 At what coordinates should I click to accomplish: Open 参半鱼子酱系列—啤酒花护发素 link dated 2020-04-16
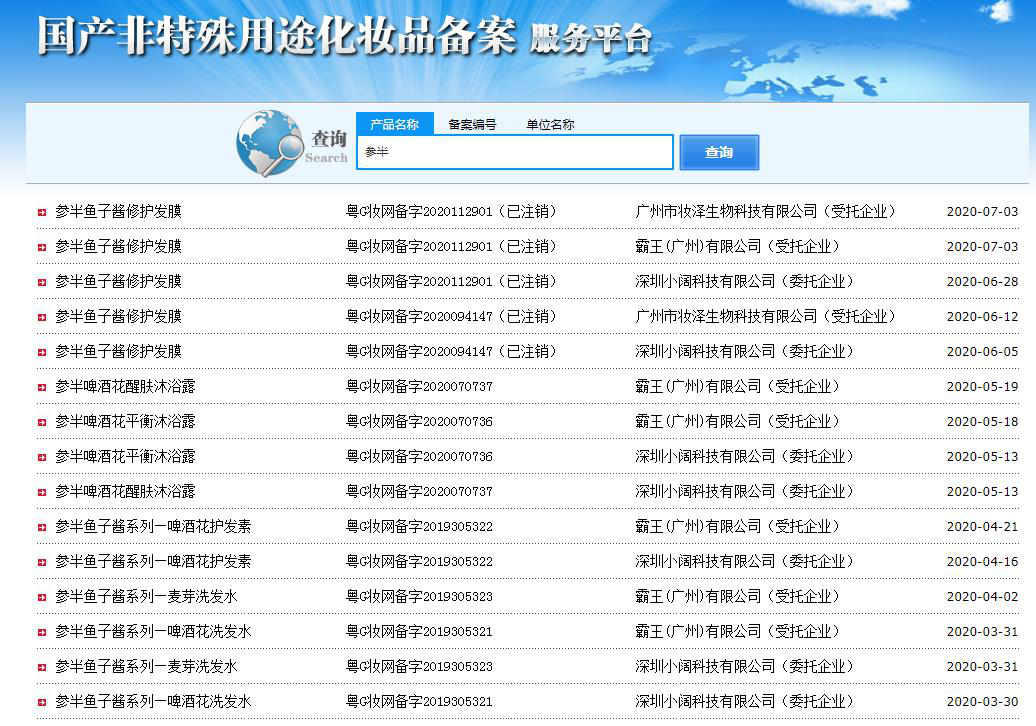(x=153, y=562)
